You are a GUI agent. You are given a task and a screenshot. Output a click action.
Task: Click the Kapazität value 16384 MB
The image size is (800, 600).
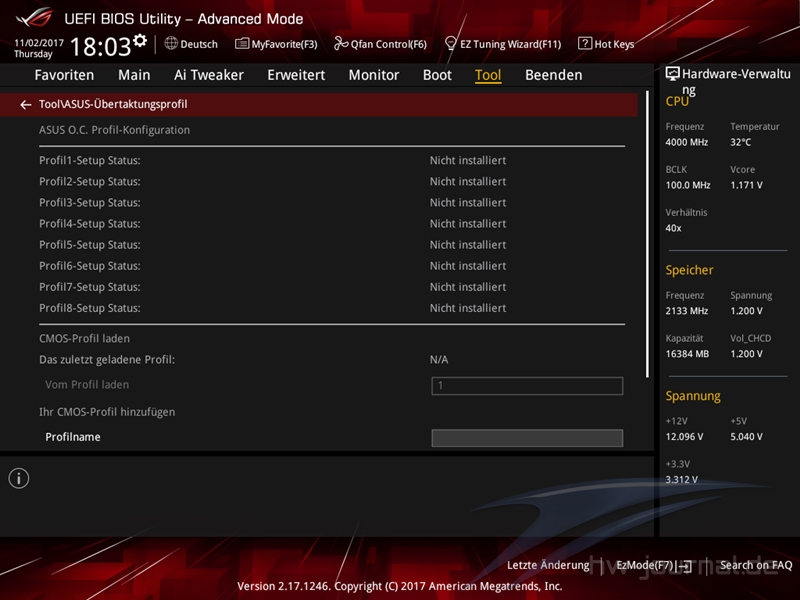pos(687,354)
